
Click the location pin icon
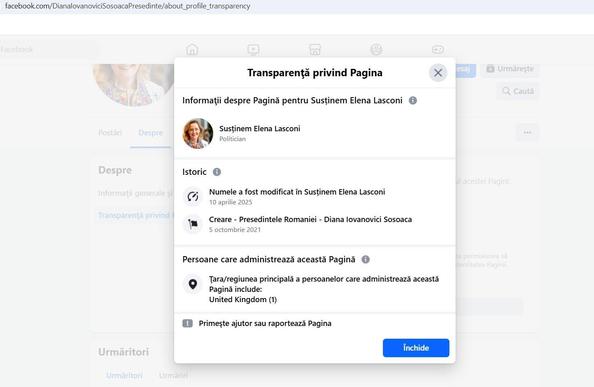[193, 284]
